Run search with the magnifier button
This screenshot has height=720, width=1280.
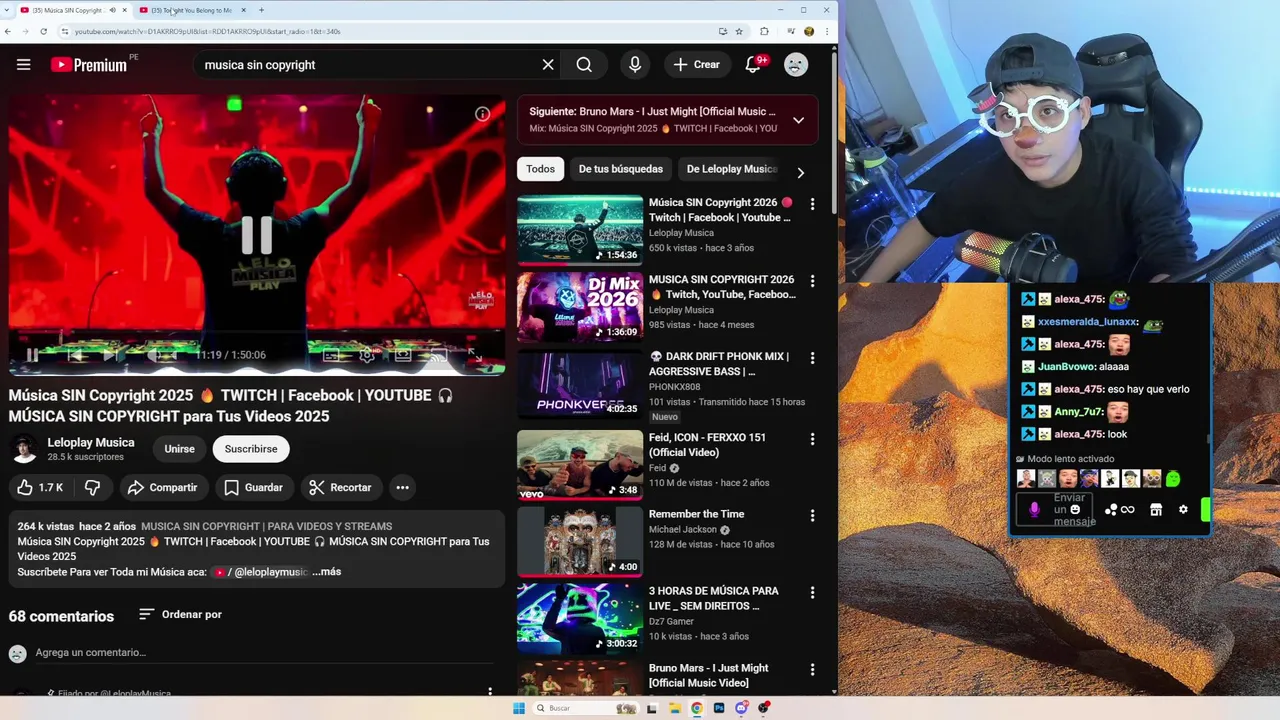(x=584, y=65)
